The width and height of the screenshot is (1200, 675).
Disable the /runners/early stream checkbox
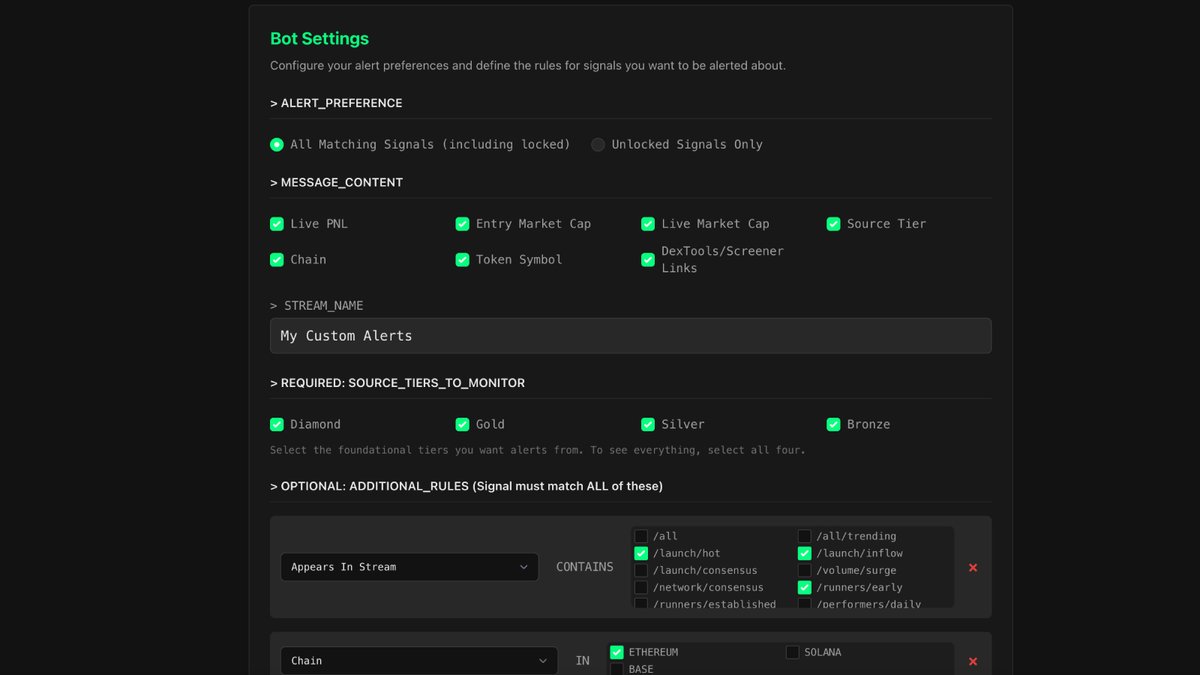804,587
